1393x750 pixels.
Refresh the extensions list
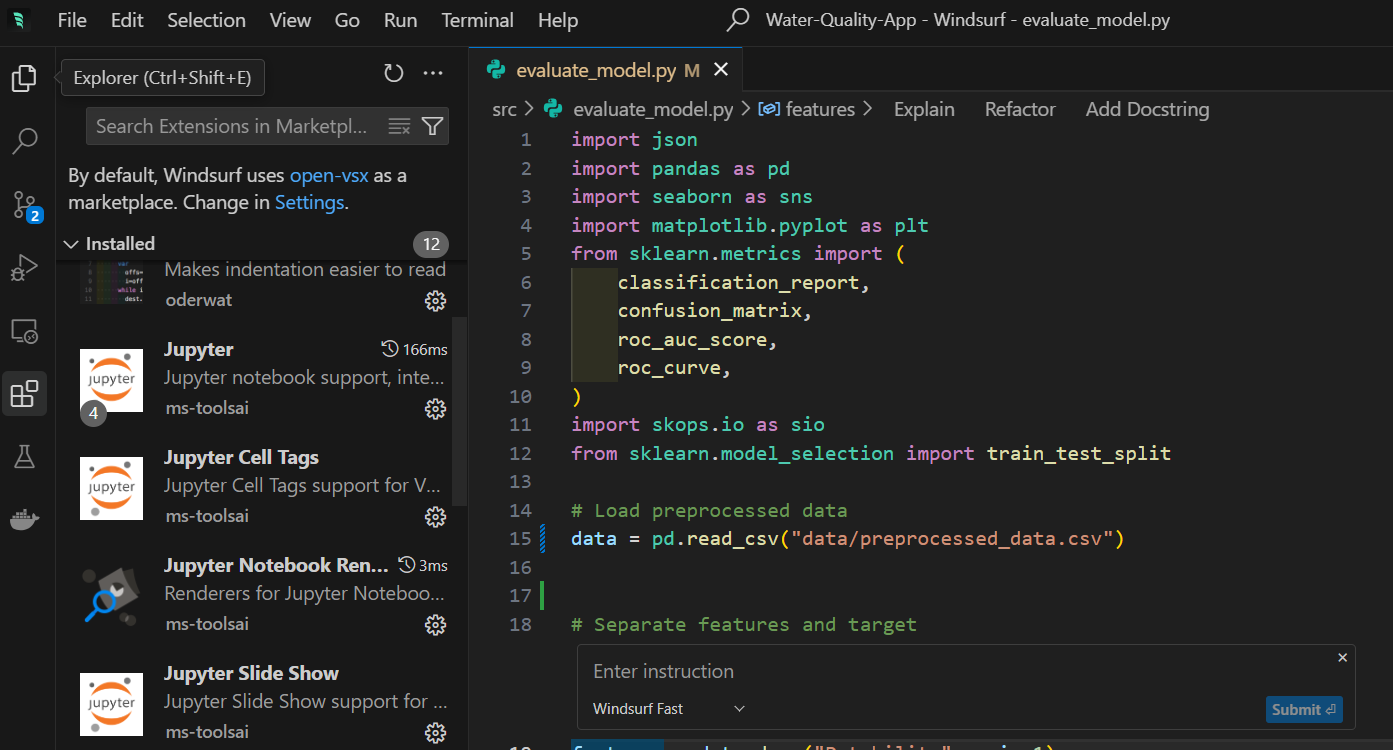pos(394,73)
